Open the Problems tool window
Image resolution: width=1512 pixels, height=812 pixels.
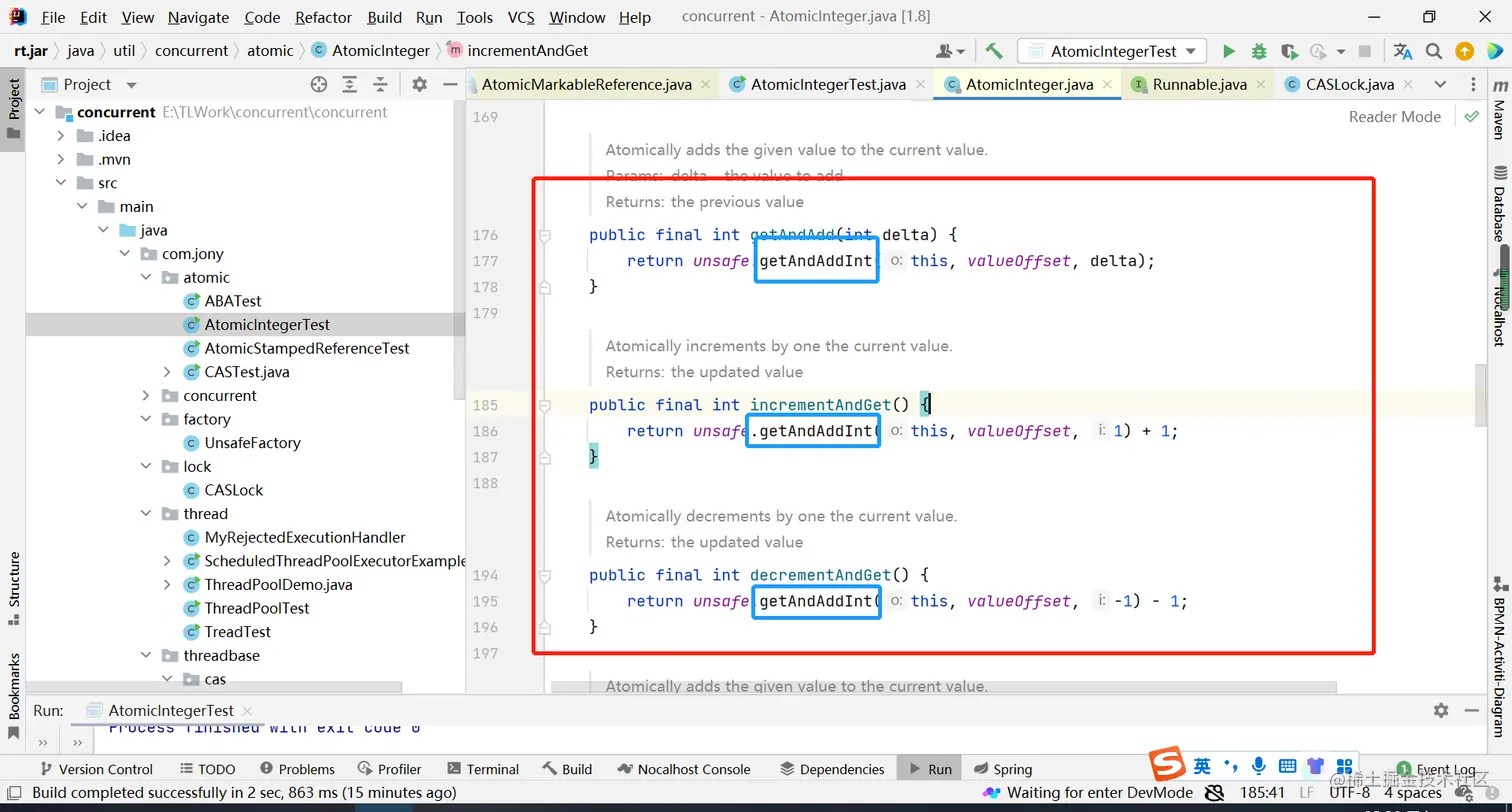pos(297,769)
